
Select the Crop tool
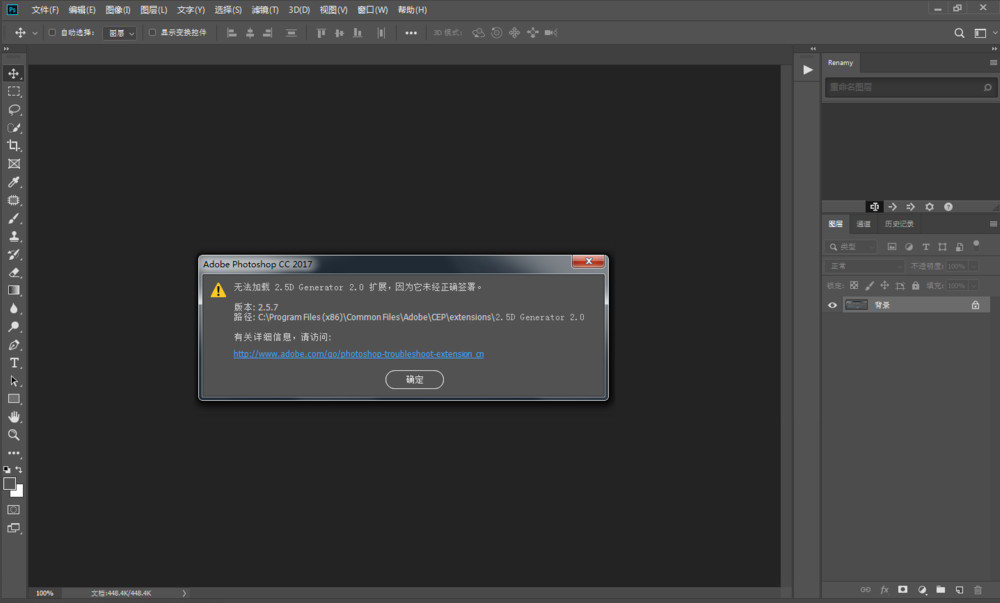click(14, 146)
